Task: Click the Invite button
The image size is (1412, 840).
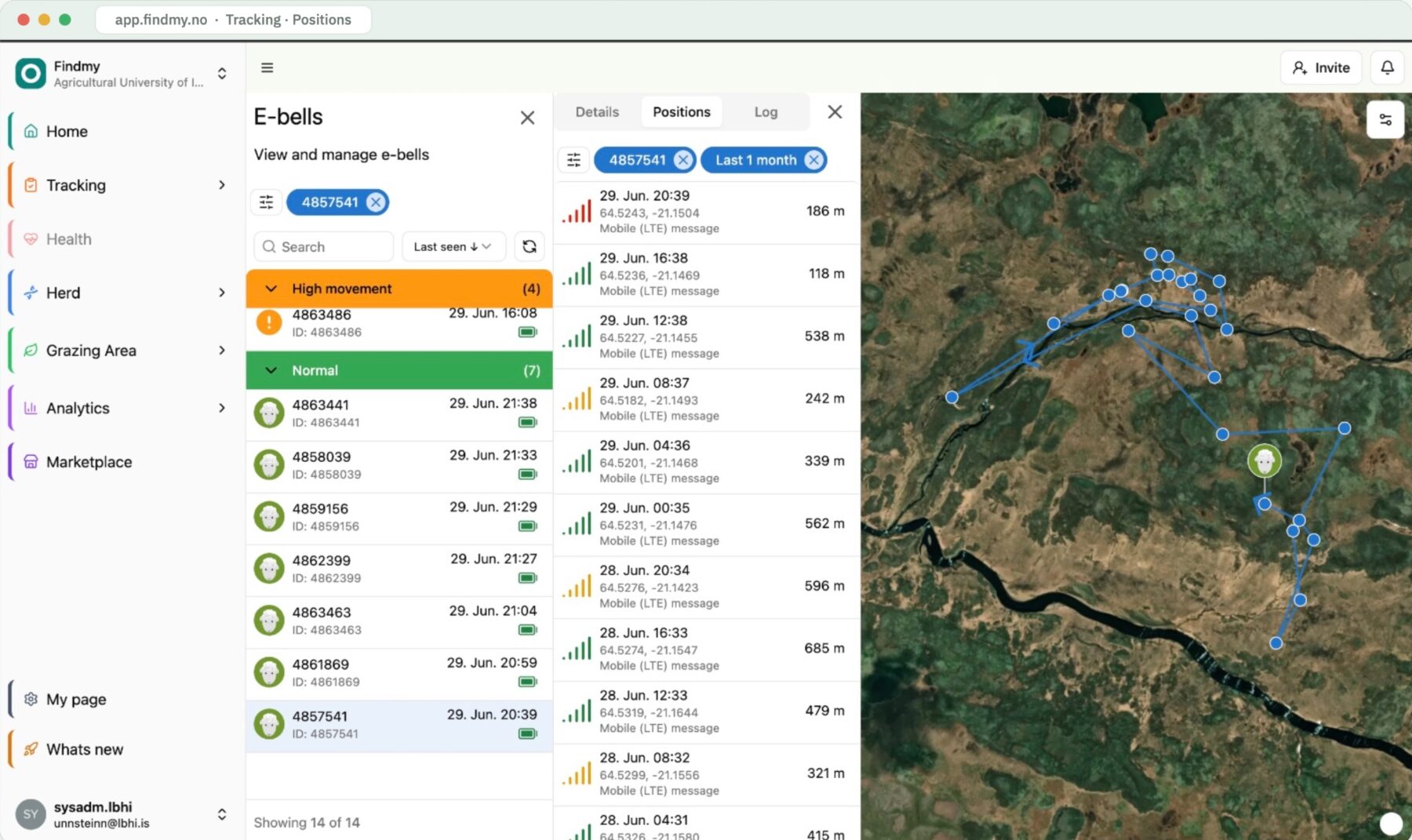Action: 1321,67
